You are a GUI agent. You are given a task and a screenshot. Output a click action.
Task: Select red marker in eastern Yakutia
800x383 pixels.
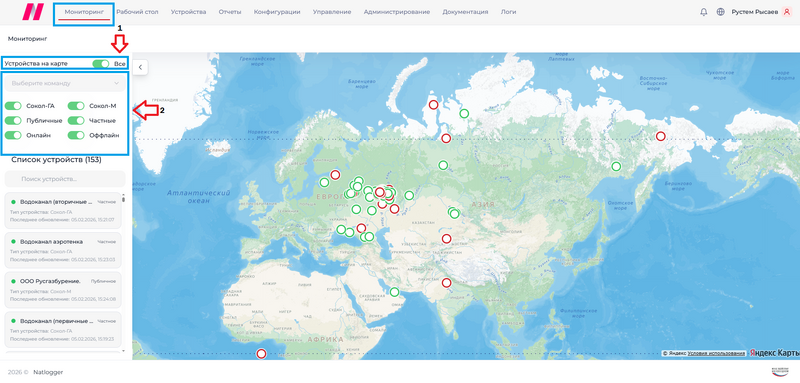660,136
